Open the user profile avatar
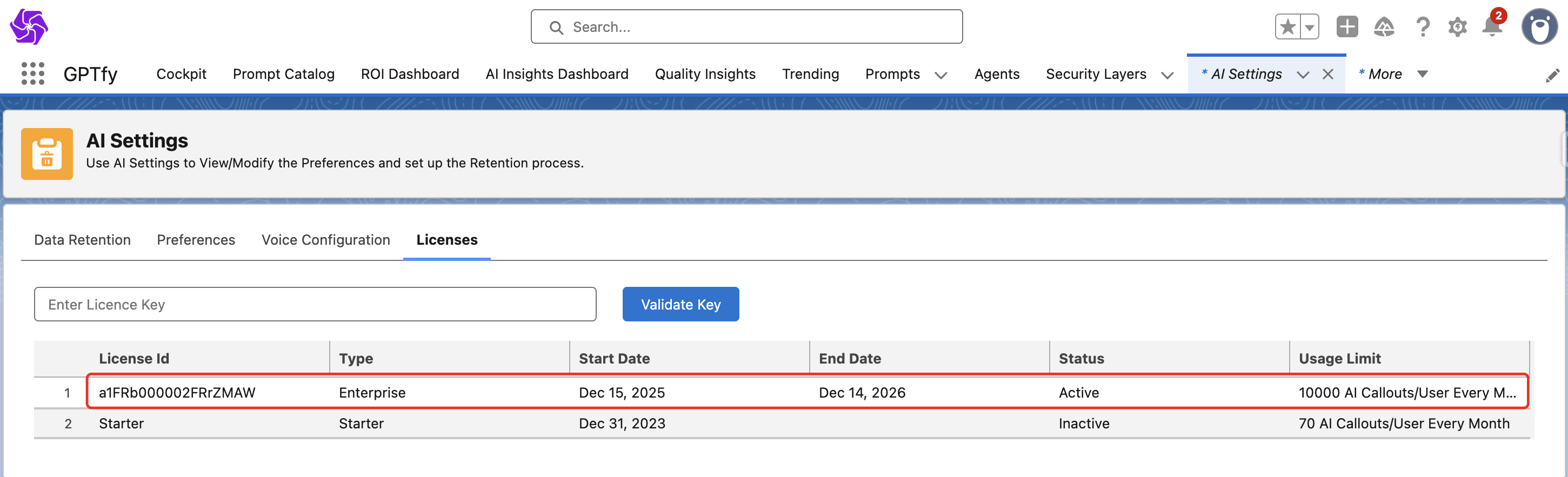 pyautogui.click(x=1539, y=27)
